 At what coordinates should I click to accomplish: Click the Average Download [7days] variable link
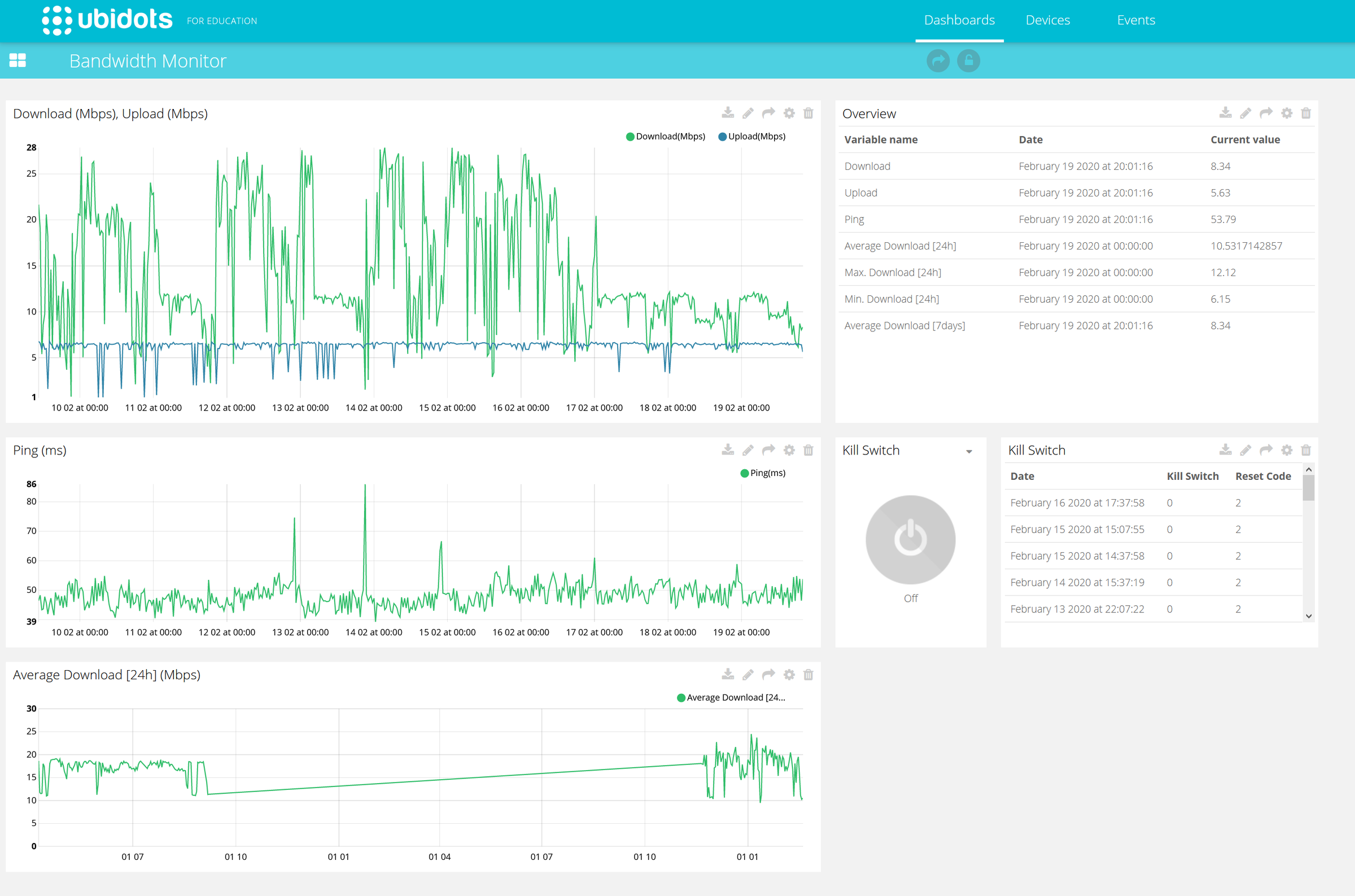(904, 325)
